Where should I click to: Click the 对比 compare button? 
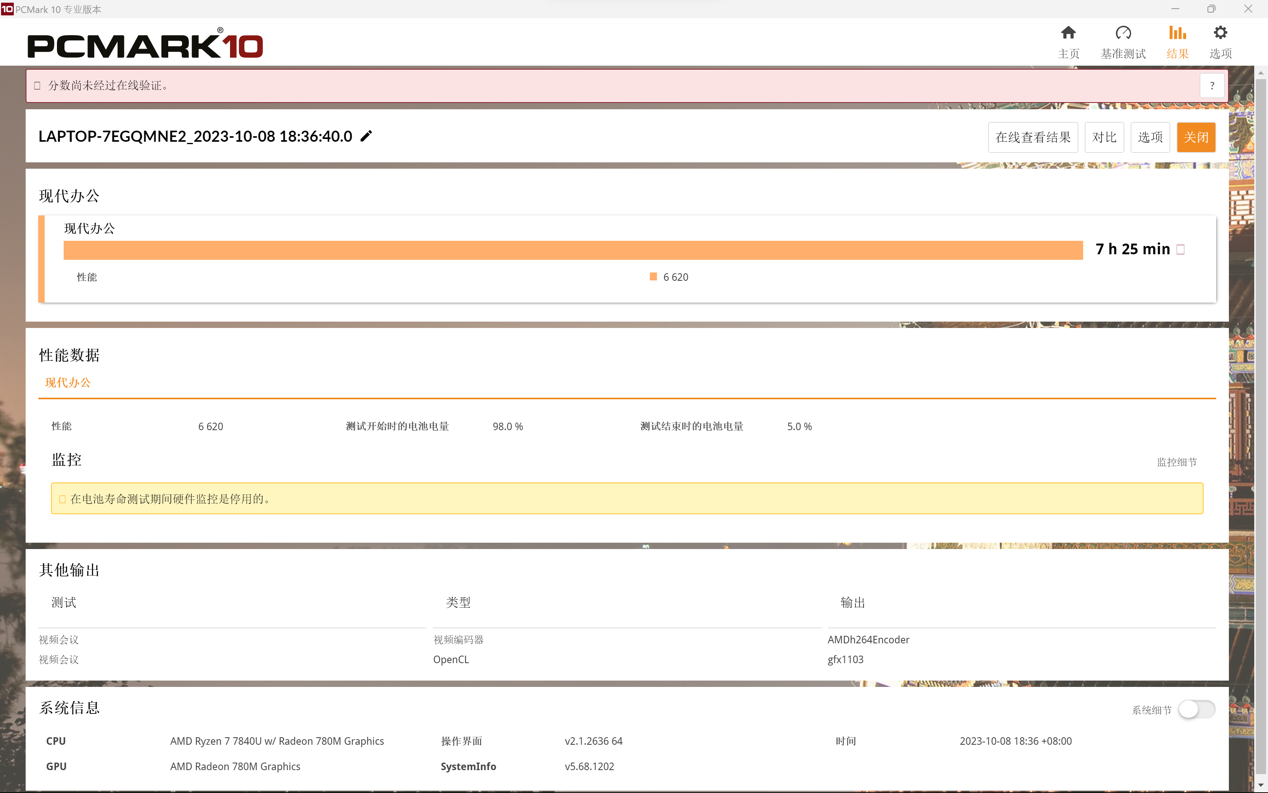(1104, 137)
